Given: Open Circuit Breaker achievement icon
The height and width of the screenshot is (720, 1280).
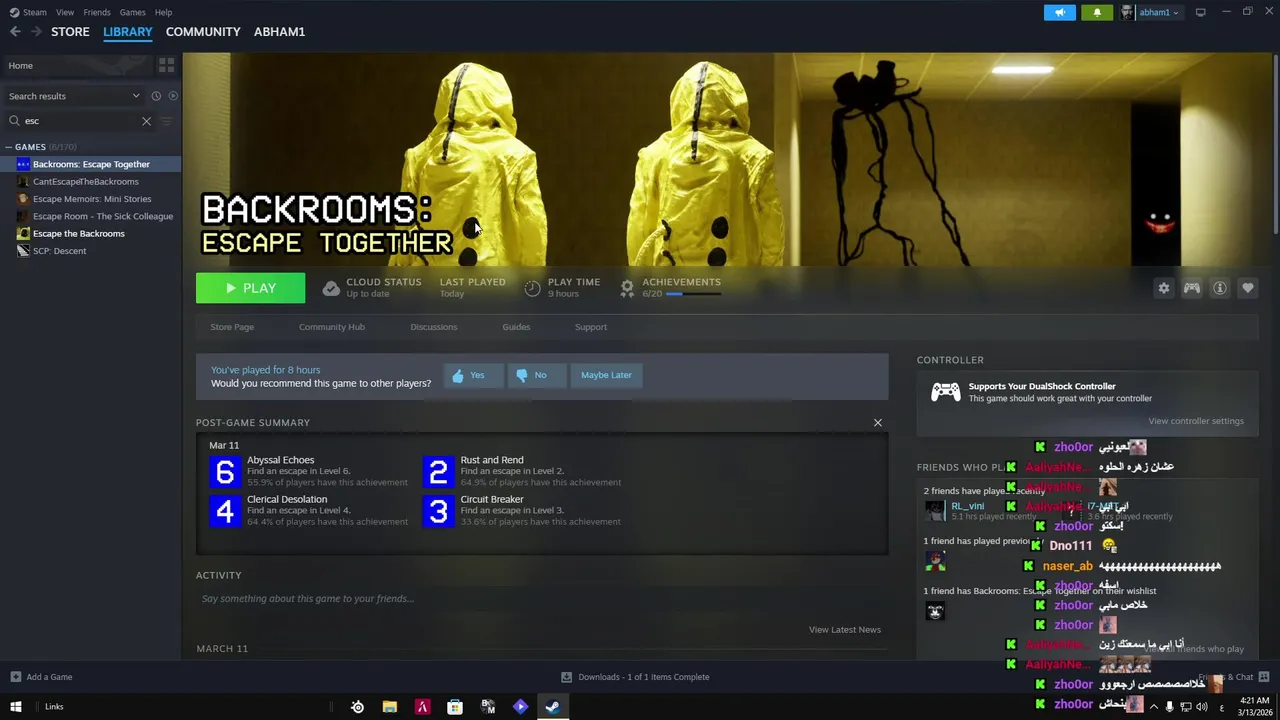Looking at the screenshot, I should [x=438, y=511].
